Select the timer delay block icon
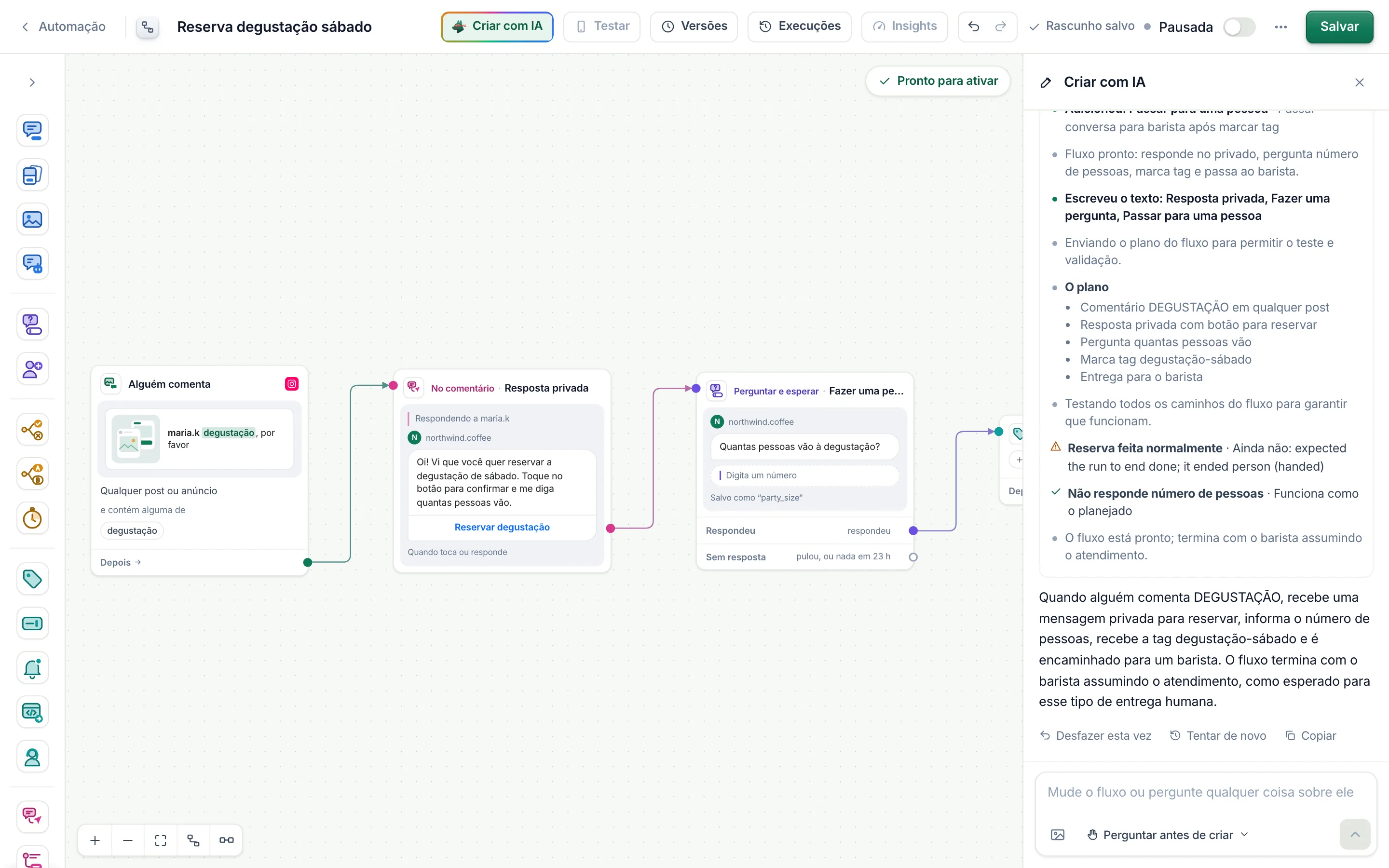Image resolution: width=1389 pixels, height=868 pixels. pyautogui.click(x=33, y=518)
